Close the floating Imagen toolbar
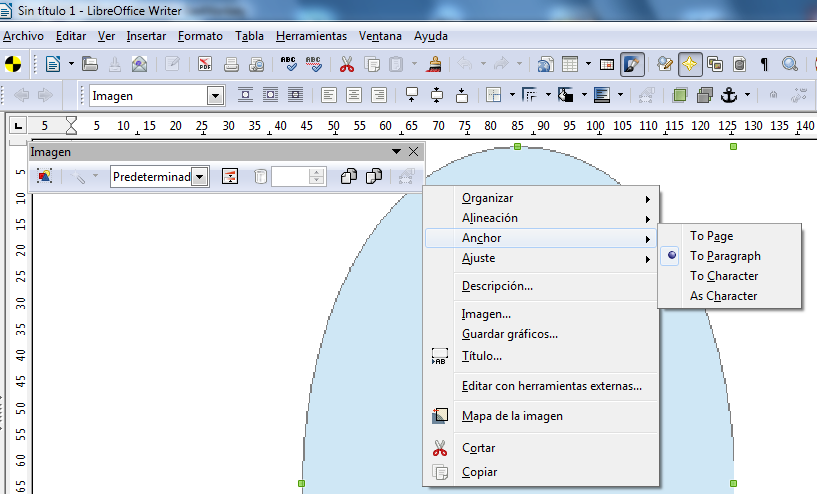817x494 pixels. [414, 152]
